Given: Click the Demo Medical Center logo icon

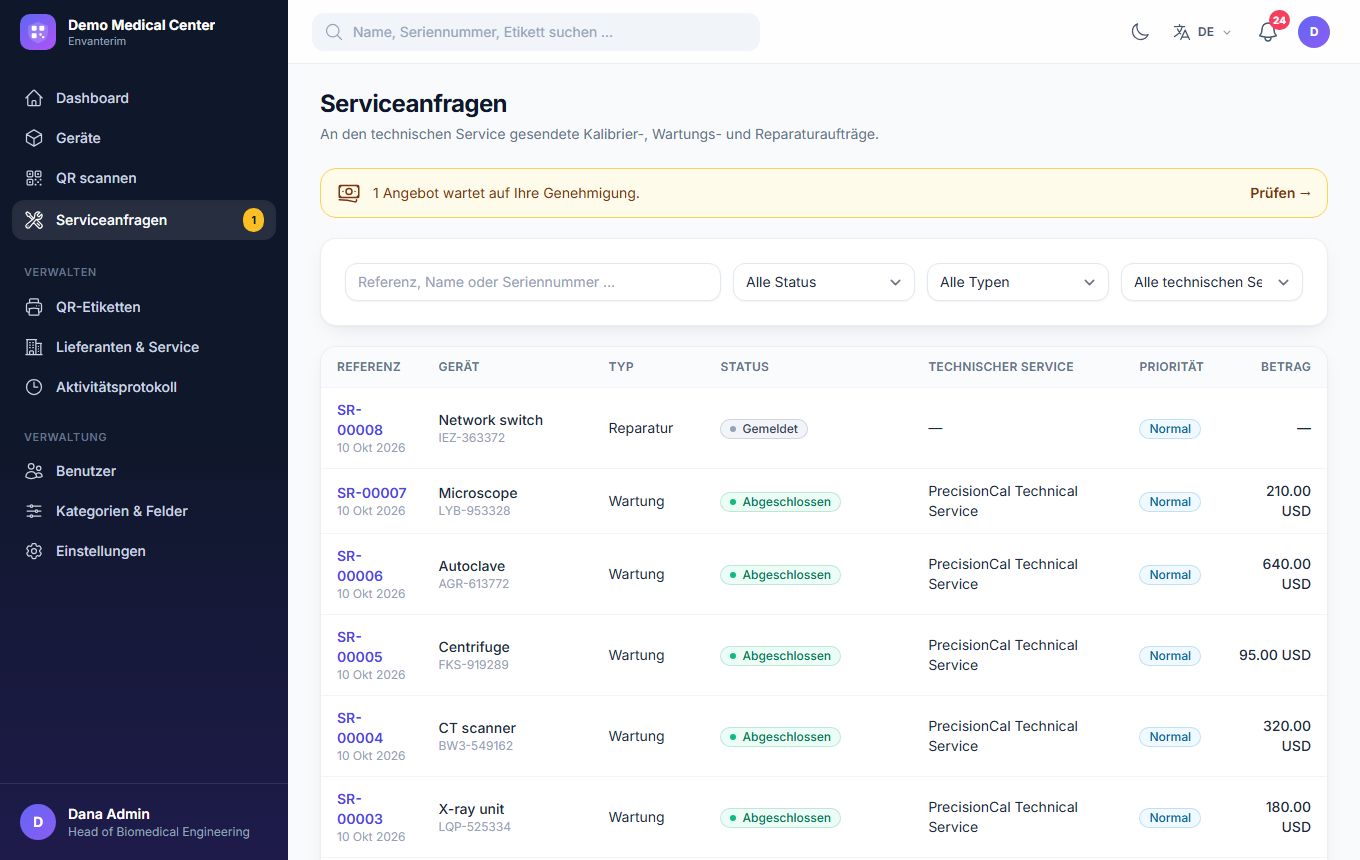Looking at the screenshot, I should (x=38, y=32).
